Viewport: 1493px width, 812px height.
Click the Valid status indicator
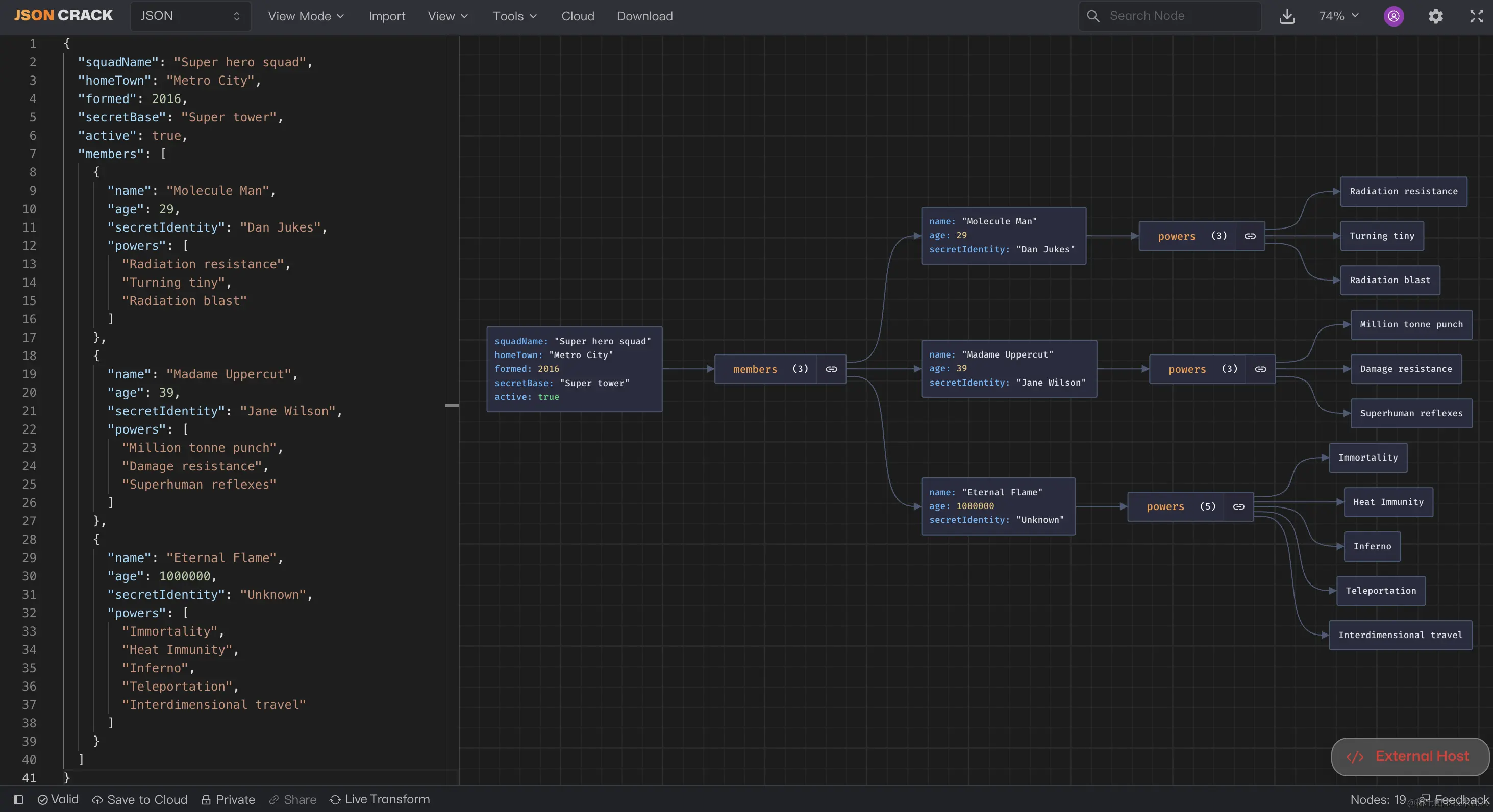tap(58, 799)
